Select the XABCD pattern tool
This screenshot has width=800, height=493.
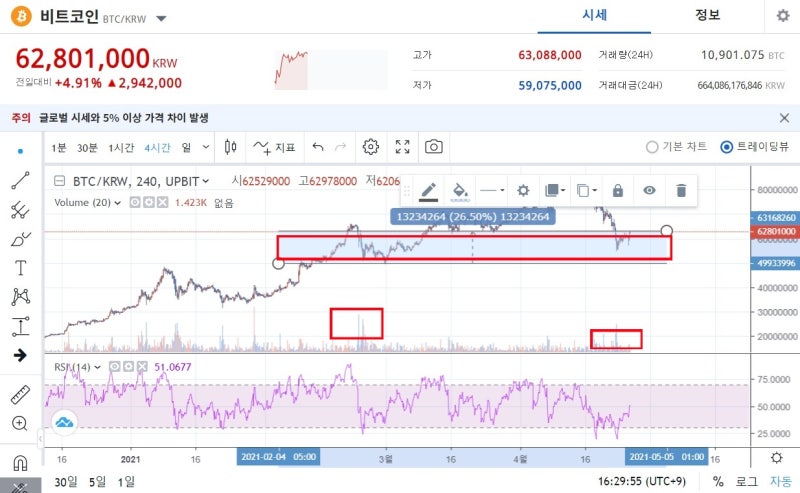[x=20, y=297]
